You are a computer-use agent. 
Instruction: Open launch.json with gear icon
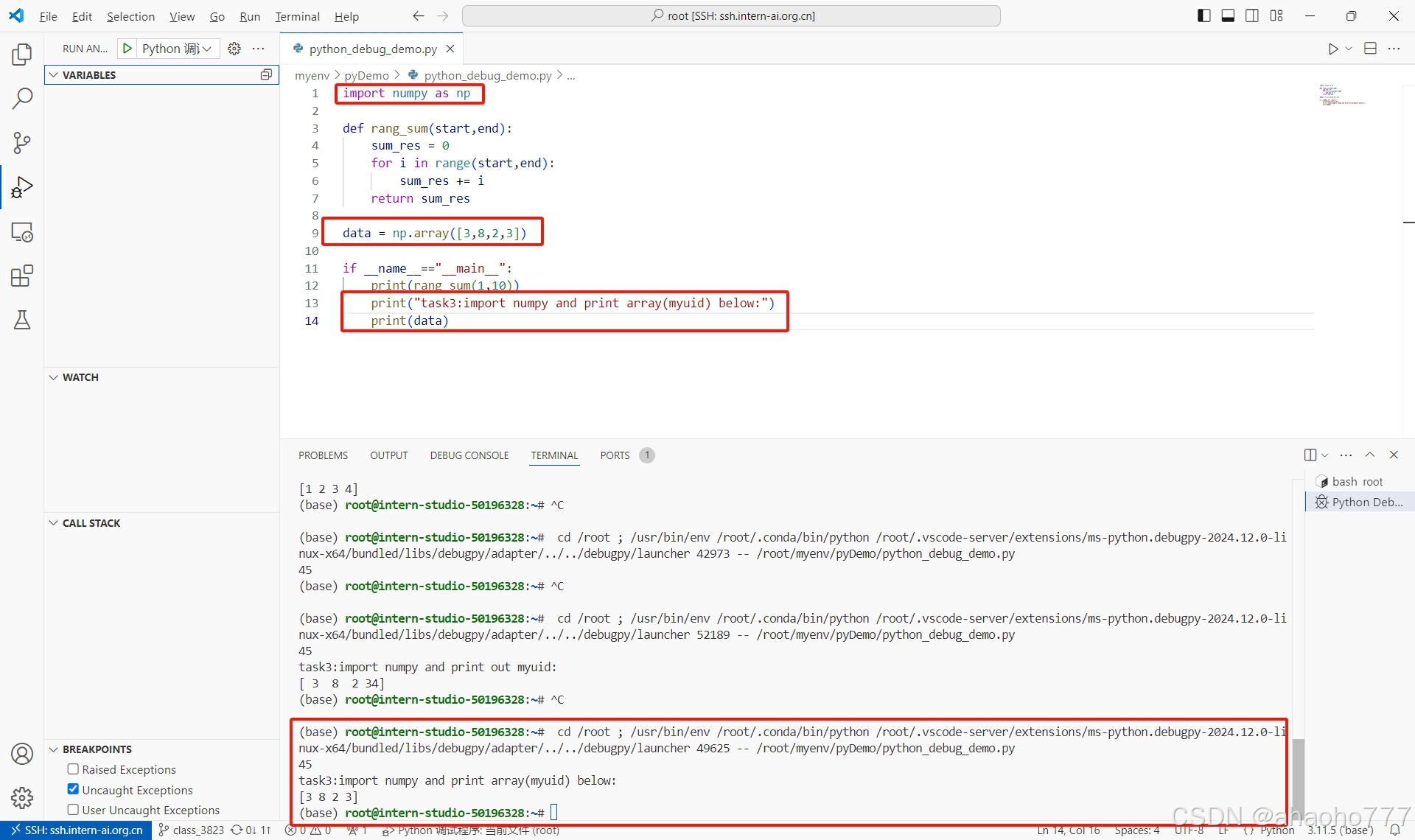[234, 49]
